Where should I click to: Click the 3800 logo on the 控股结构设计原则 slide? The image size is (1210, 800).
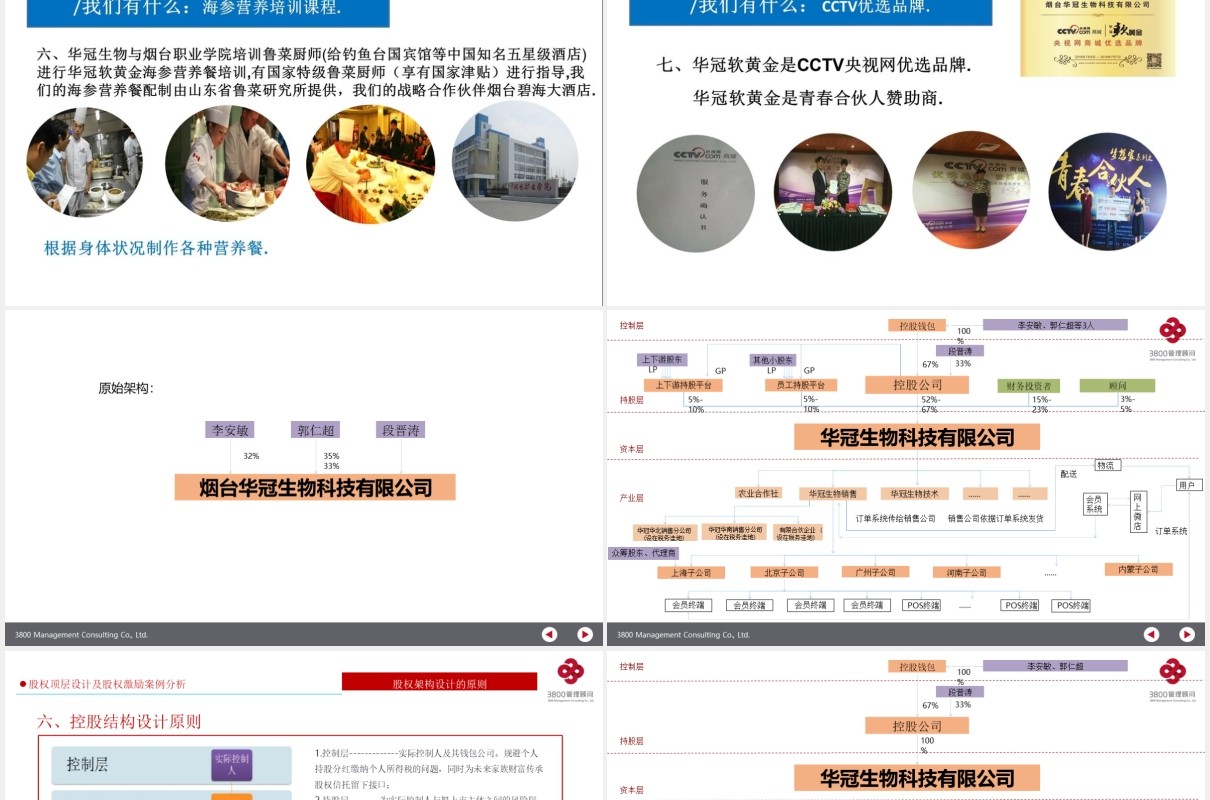pos(571,678)
